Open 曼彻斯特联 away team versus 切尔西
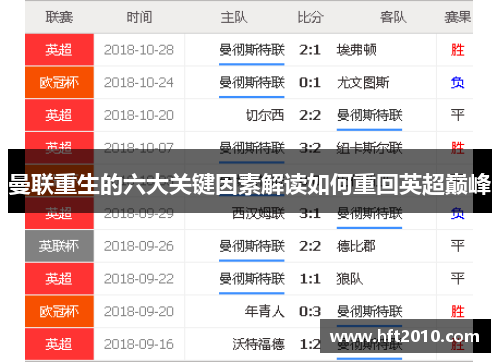The image size is (500, 362). point(369,115)
